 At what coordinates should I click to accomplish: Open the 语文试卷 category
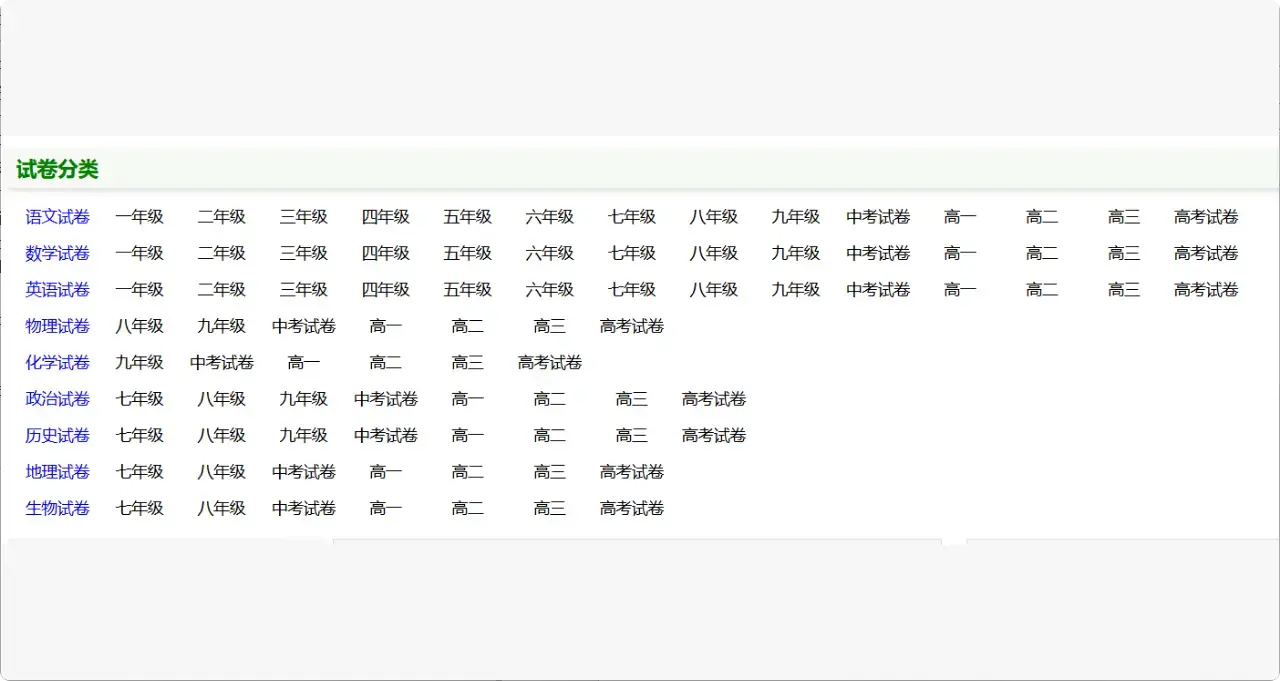(57, 216)
